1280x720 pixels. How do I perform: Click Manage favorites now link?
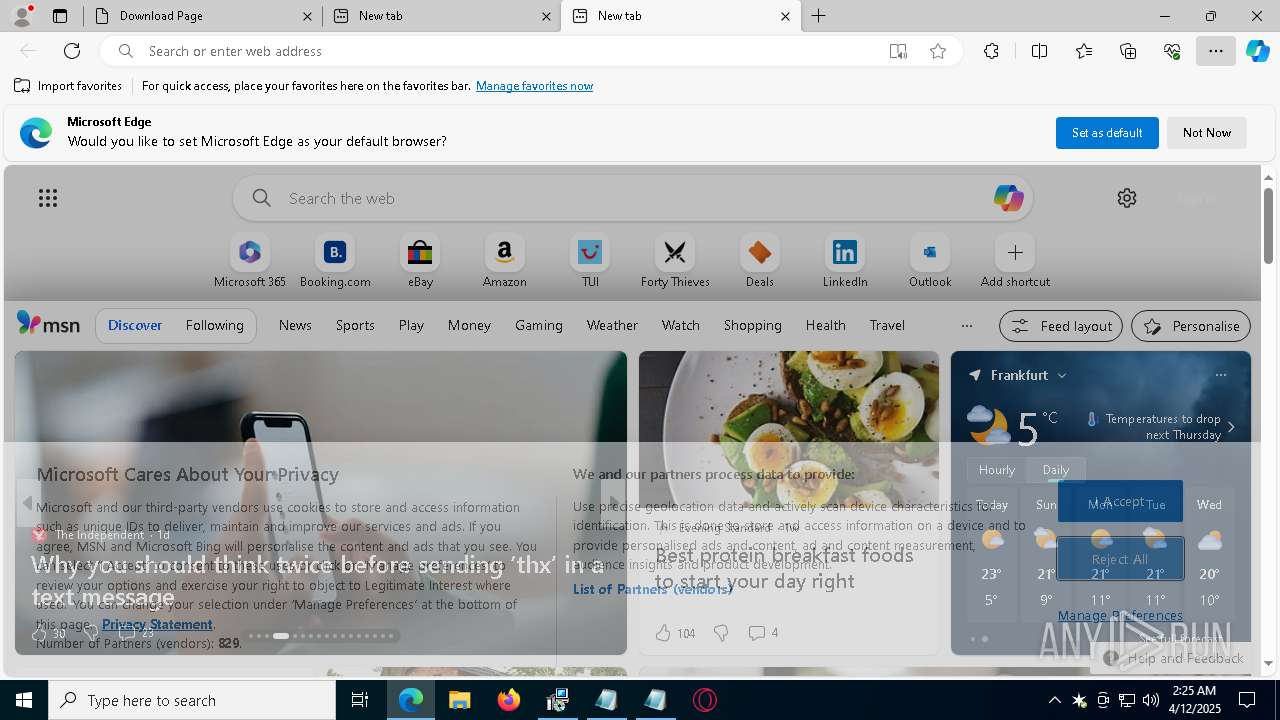[x=534, y=86]
